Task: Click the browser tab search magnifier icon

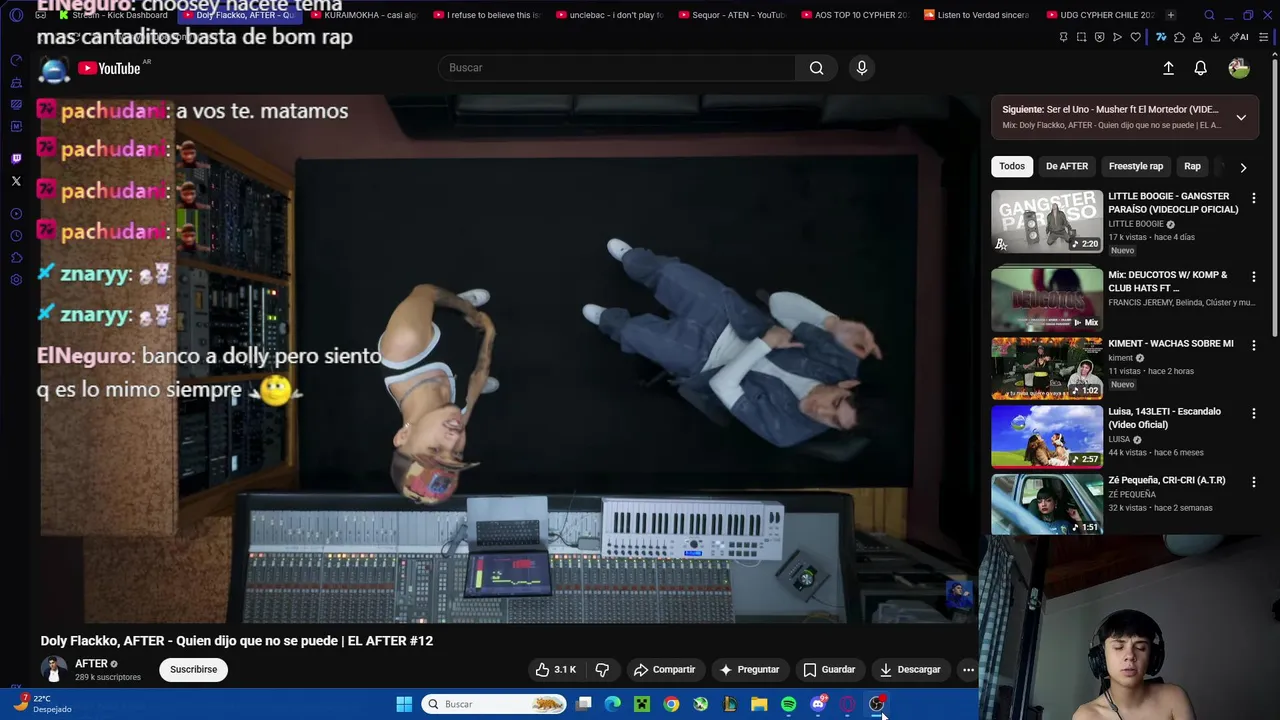Action: tap(1209, 15)
